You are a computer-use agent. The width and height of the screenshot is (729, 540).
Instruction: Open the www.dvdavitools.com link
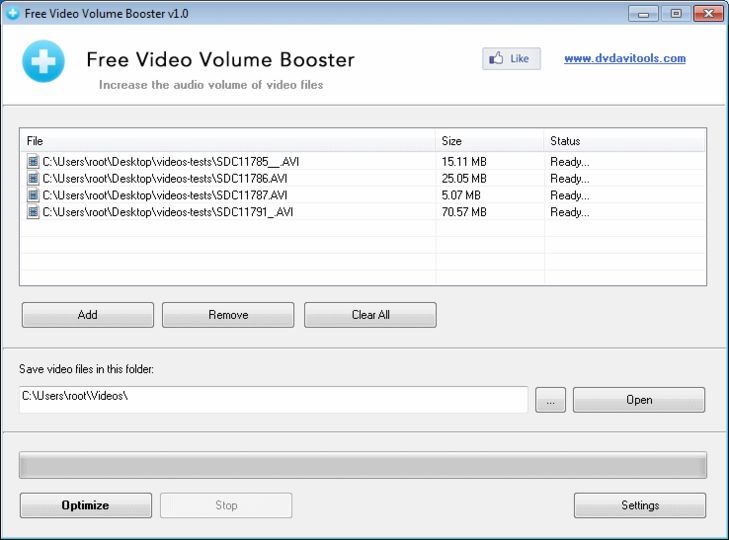[x=624, y=58]
